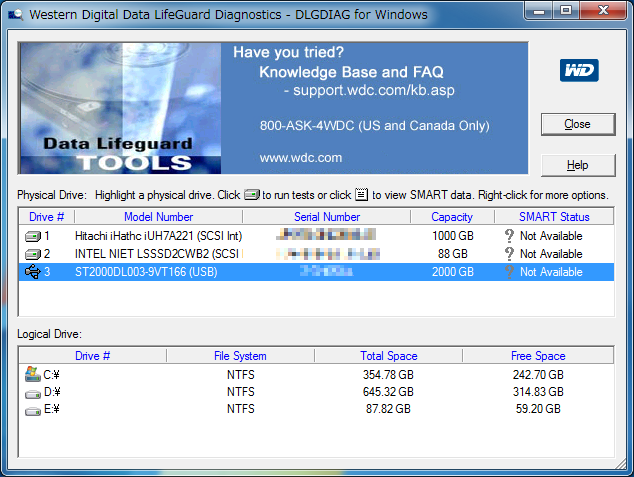634x477 pixels.
Task: Click the WD logo
Action: click(579, 71)
